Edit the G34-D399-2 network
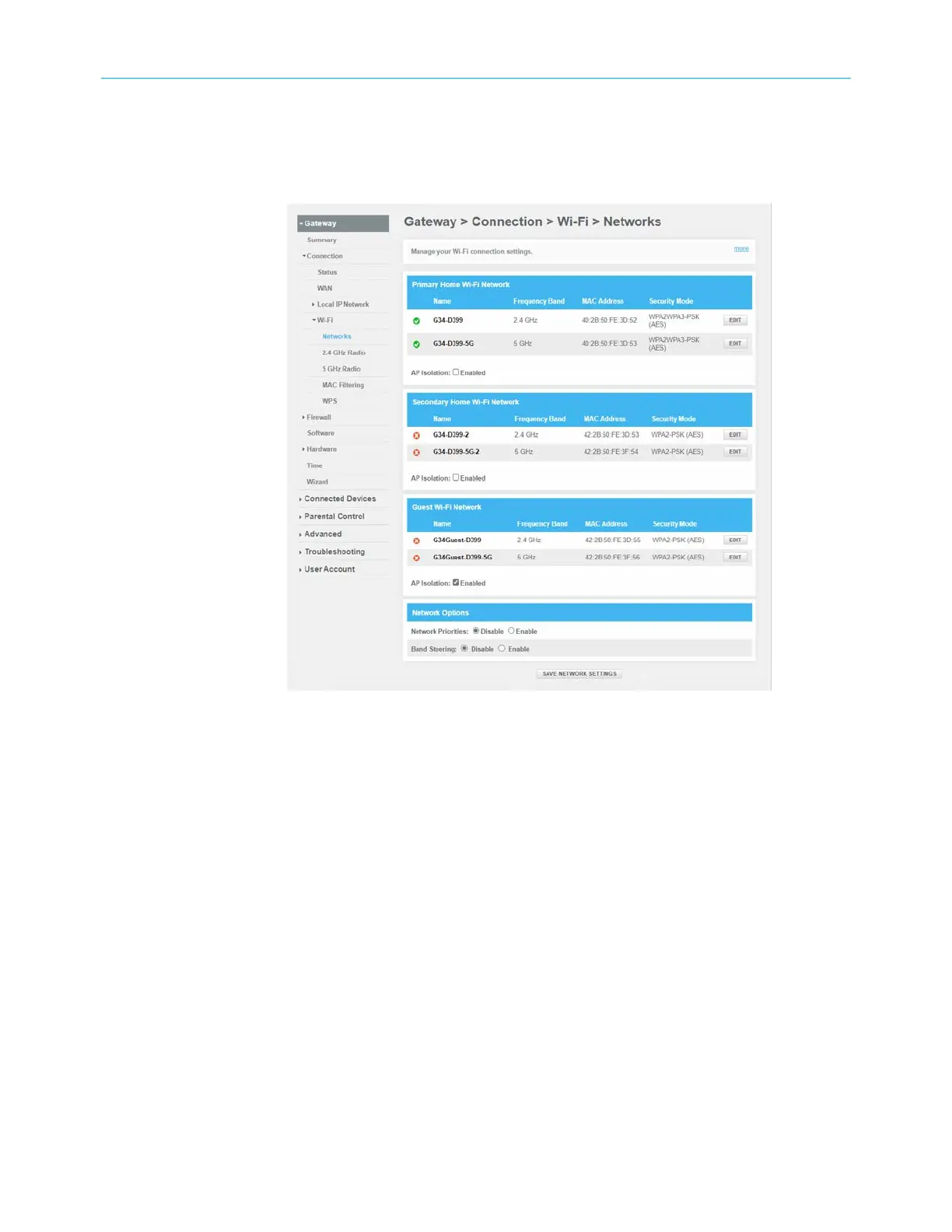The image size is (952, 1232). (735, 435)
